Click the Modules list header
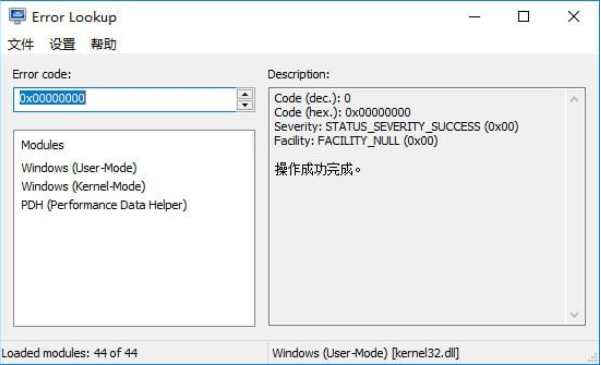This screenshot has height=365, width=601. [43, 145]
